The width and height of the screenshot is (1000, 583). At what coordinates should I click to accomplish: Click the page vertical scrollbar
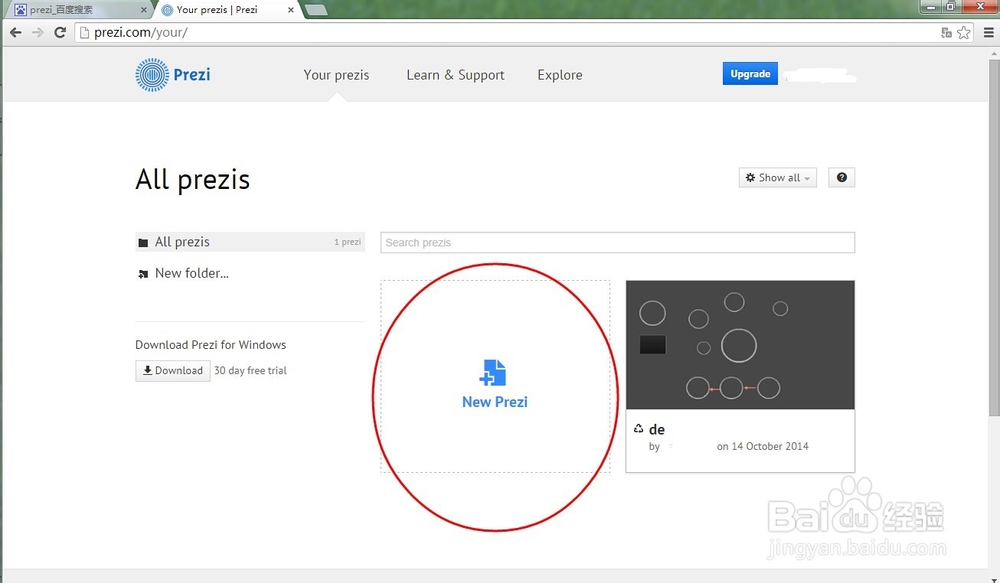point(994,237)
